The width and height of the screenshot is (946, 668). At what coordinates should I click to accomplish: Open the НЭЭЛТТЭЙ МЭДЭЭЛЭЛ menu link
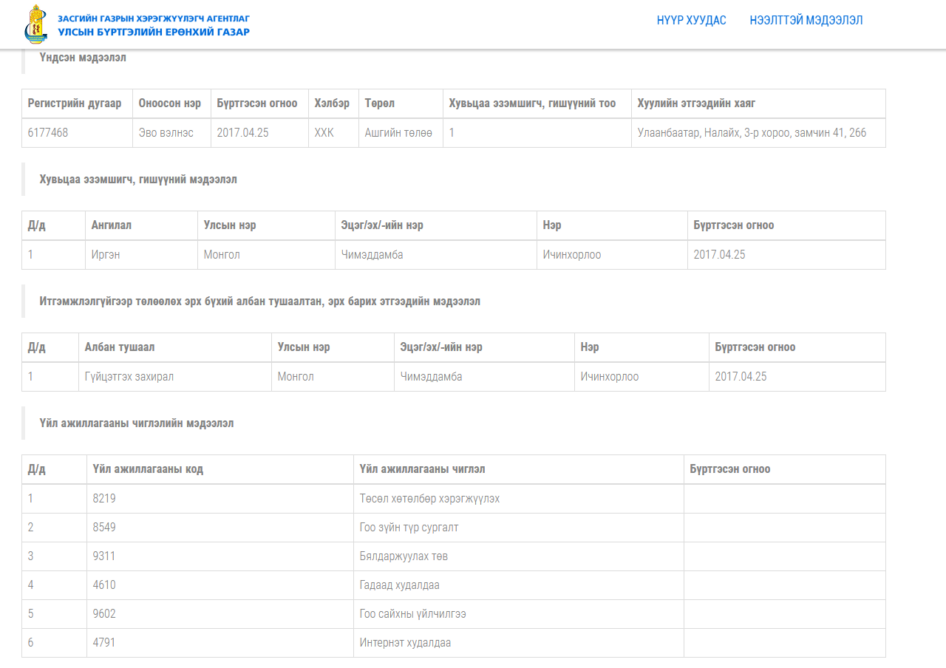806,21
